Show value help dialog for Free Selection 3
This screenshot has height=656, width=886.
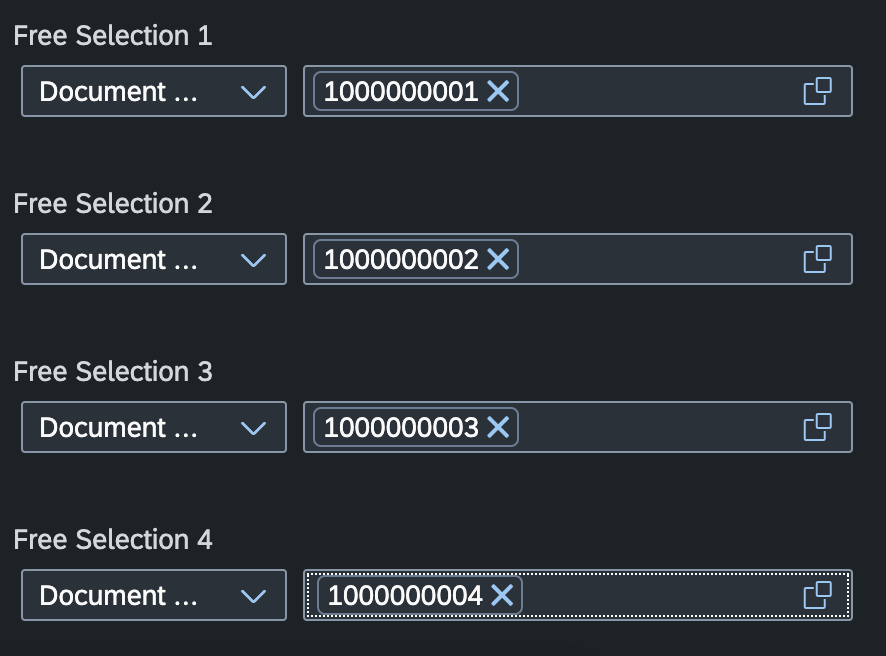pos(817,427)
